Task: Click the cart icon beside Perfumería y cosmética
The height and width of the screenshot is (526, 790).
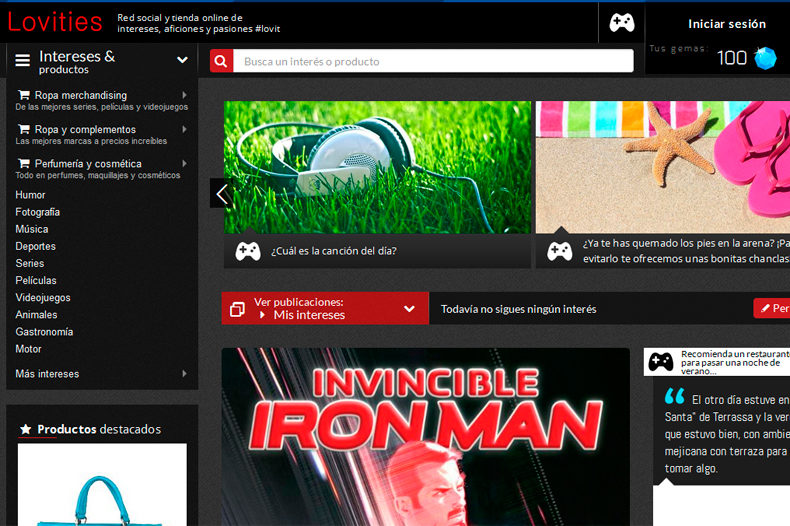Action: coord(24,163)
